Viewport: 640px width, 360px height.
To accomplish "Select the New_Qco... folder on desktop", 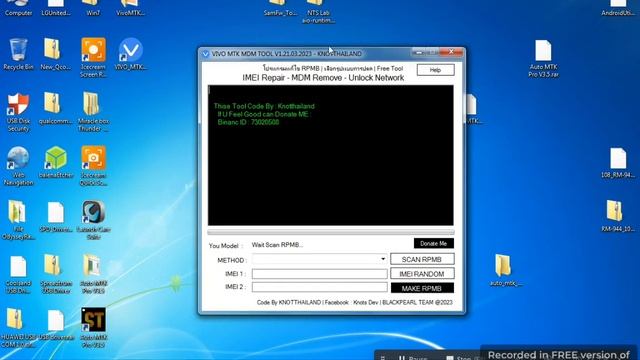I will [52, 49].
